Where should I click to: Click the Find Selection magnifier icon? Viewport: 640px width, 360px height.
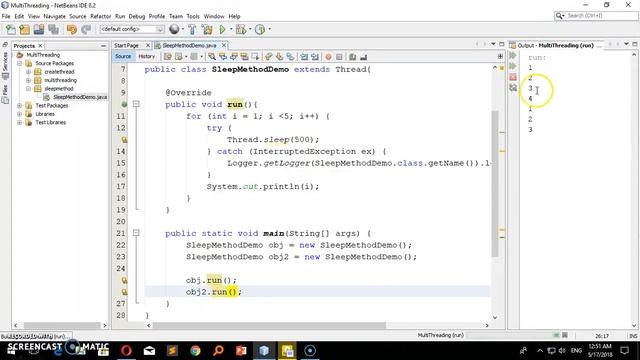(212, 57)
